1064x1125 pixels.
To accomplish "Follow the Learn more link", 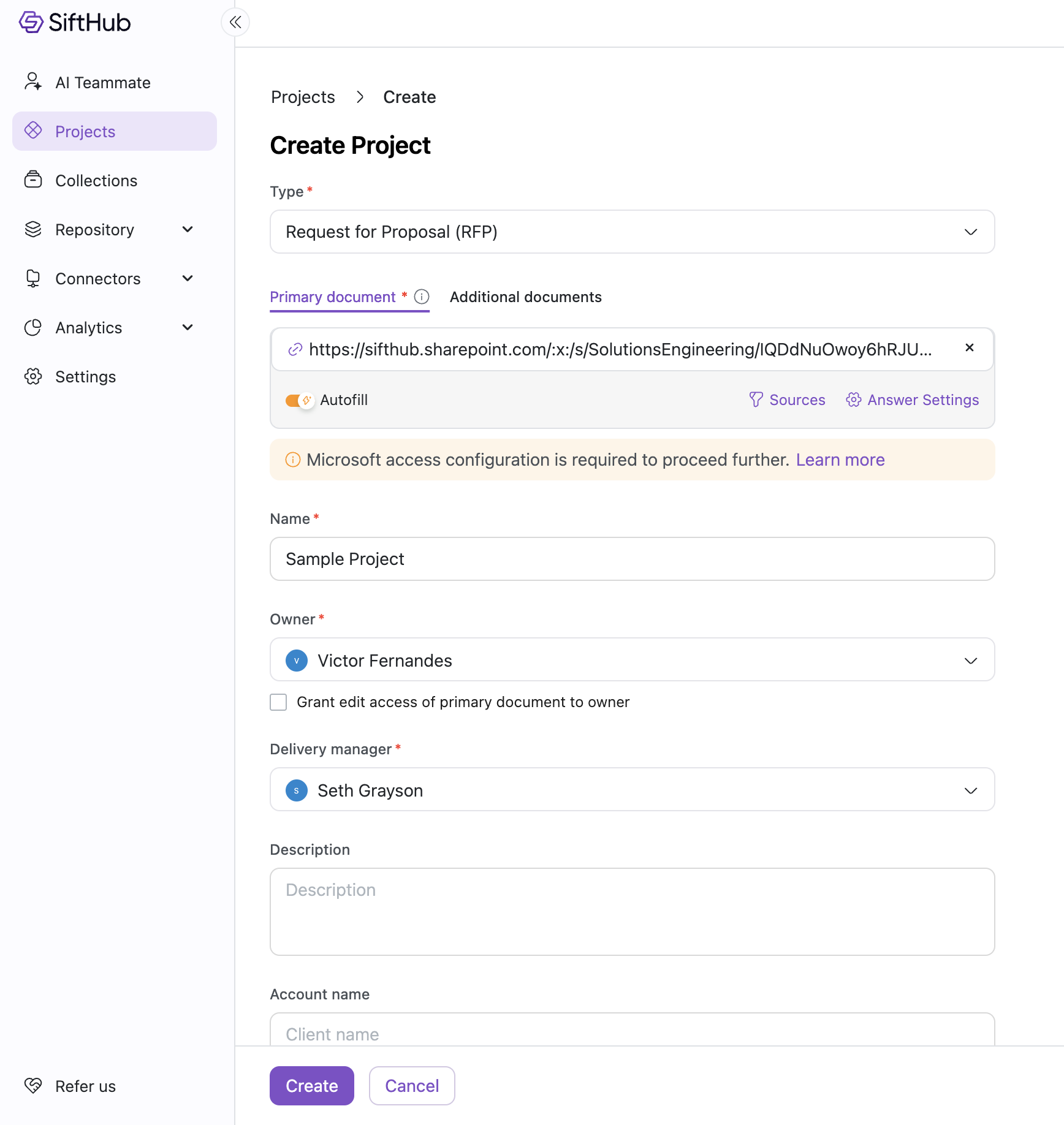I will click(x=840, y=460).
